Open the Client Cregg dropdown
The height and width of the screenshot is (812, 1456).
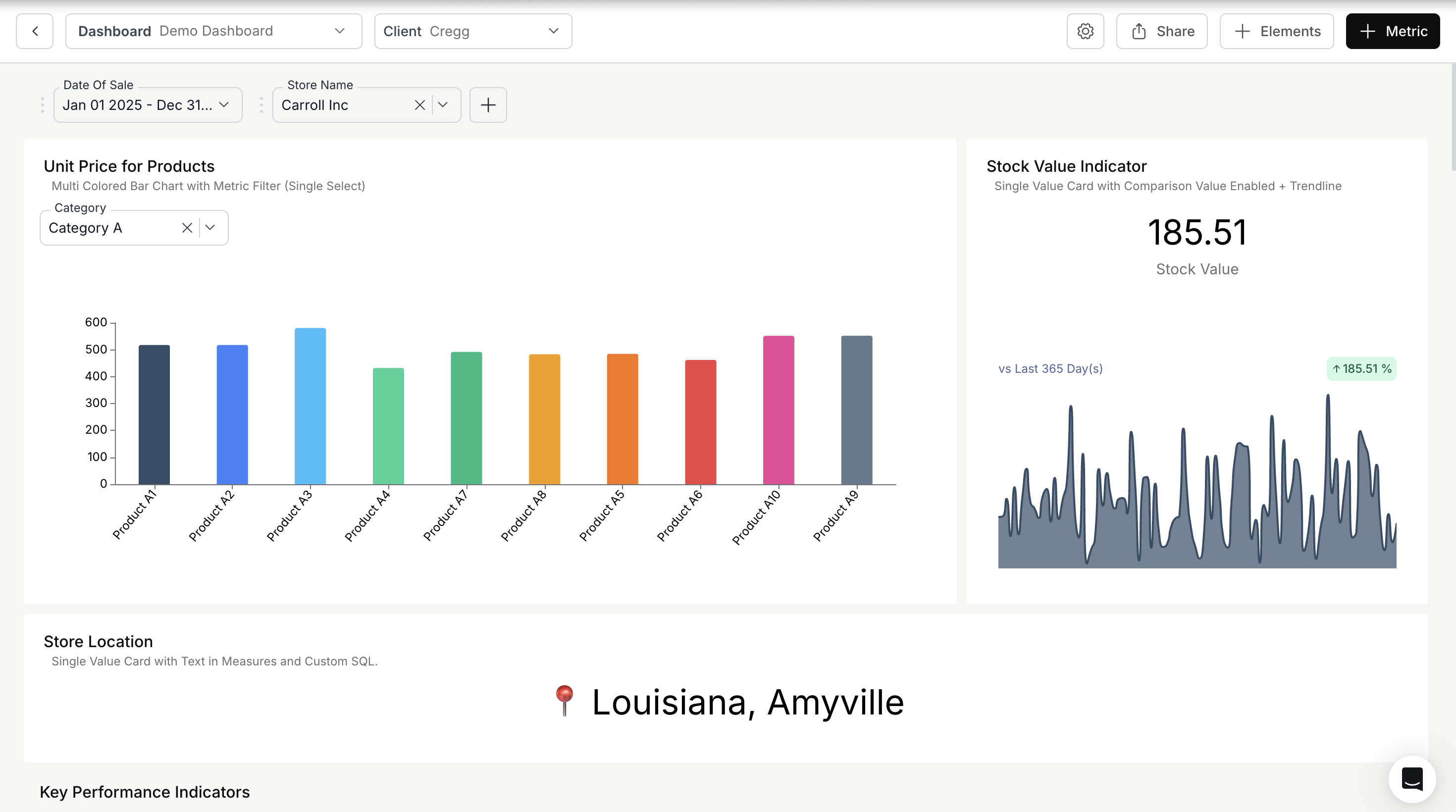[553, 31]
